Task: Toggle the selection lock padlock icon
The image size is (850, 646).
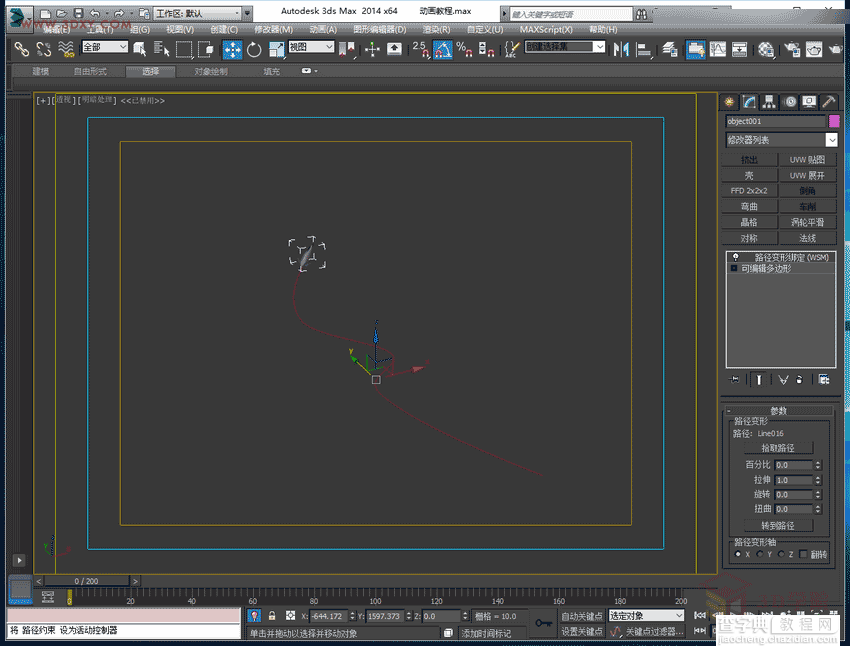Action: (x=272, y=616)
